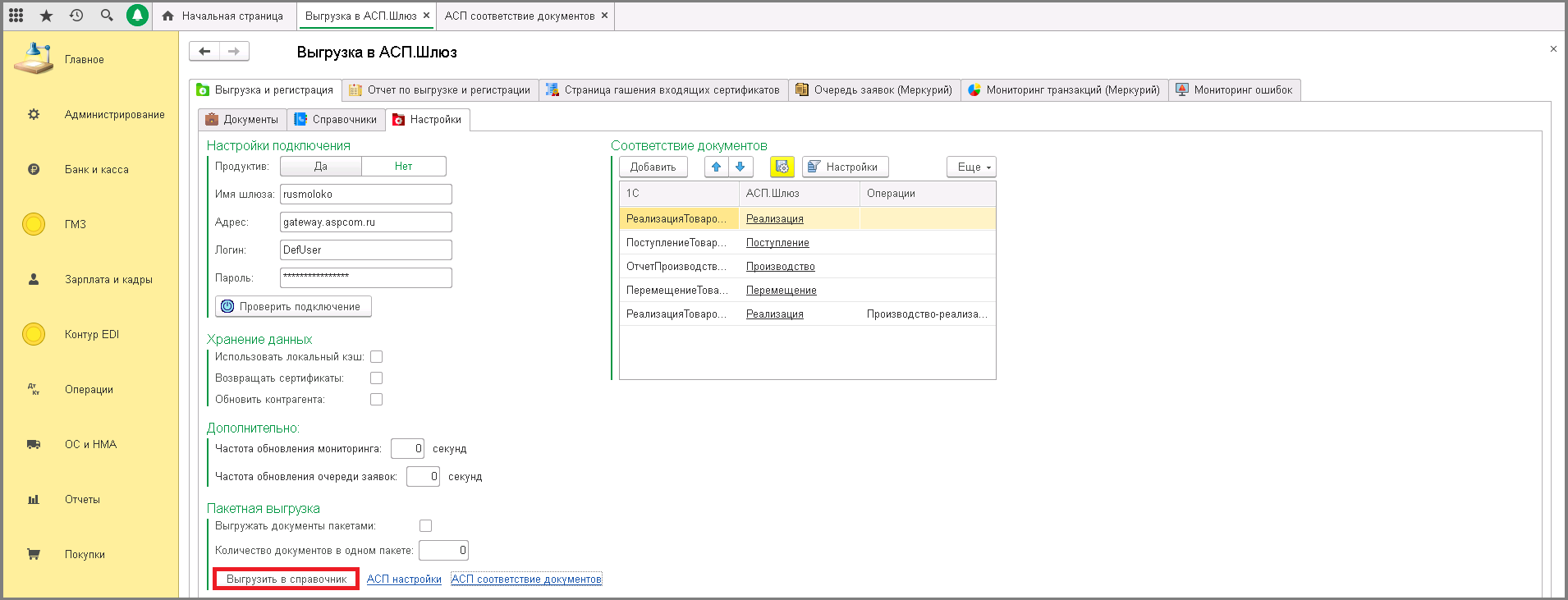Viewport: 1568px width, 600px height.
Task: Open the Банк и касса section
Action: (90, 169)
